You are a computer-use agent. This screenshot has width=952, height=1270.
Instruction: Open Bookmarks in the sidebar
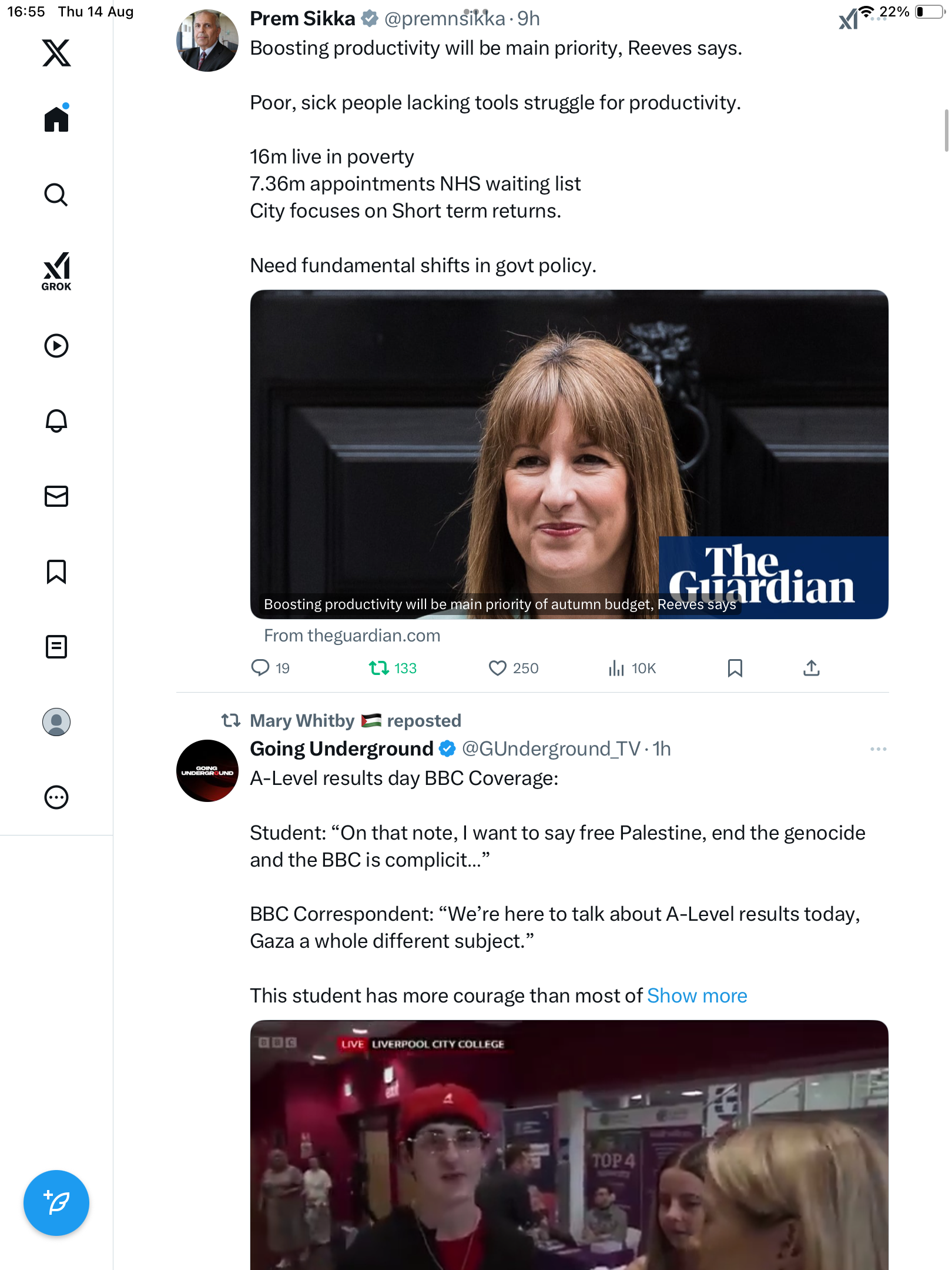[x=56, y=571]
